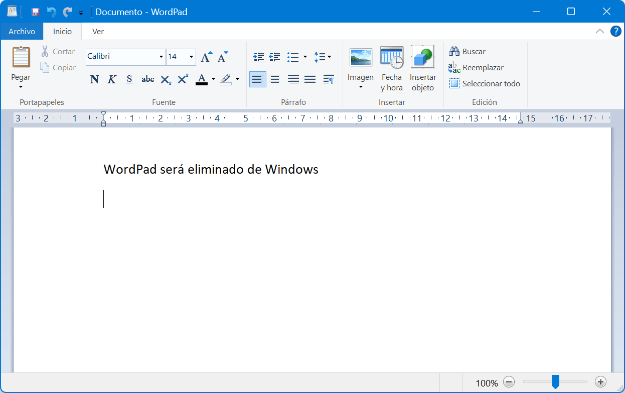
Task: Click the zoom slider handle
Action: pyautogui.click(x=555, y=382)
